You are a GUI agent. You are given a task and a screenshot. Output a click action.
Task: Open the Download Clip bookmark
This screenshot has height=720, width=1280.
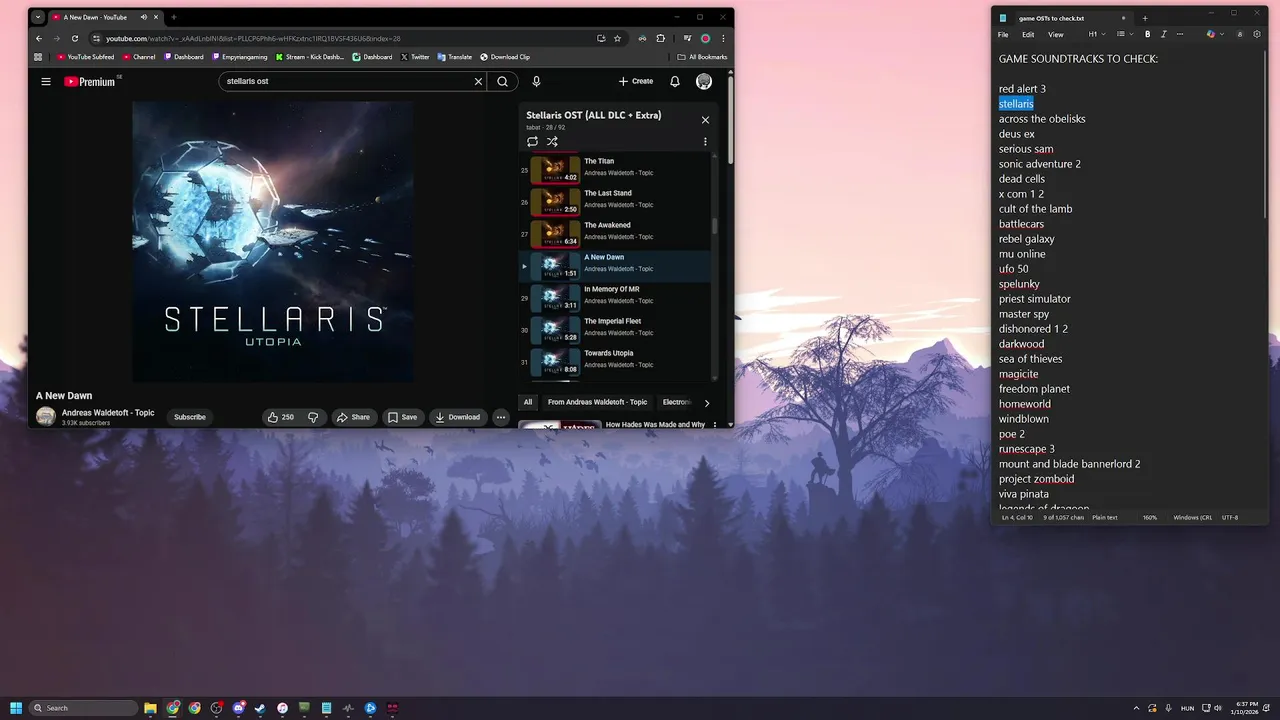tap(505, 57)
